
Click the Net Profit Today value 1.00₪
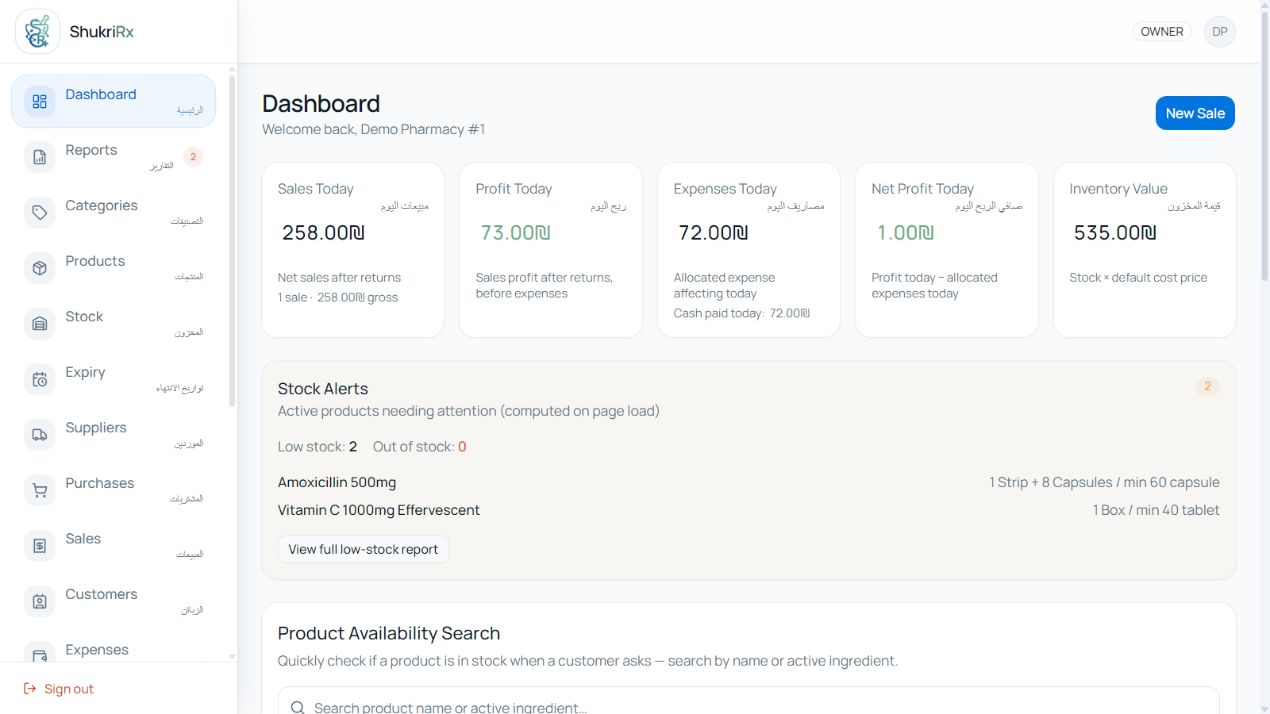906,233
